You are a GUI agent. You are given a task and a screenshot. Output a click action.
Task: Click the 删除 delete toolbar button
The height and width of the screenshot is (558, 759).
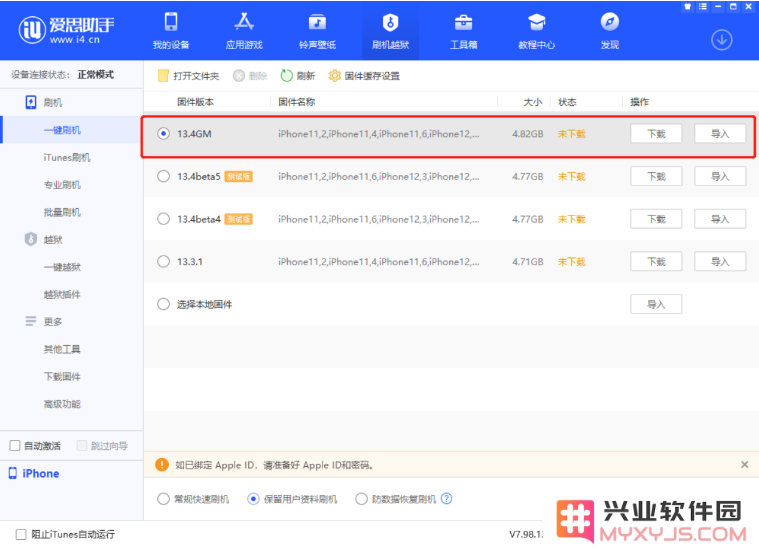[250, 76]
